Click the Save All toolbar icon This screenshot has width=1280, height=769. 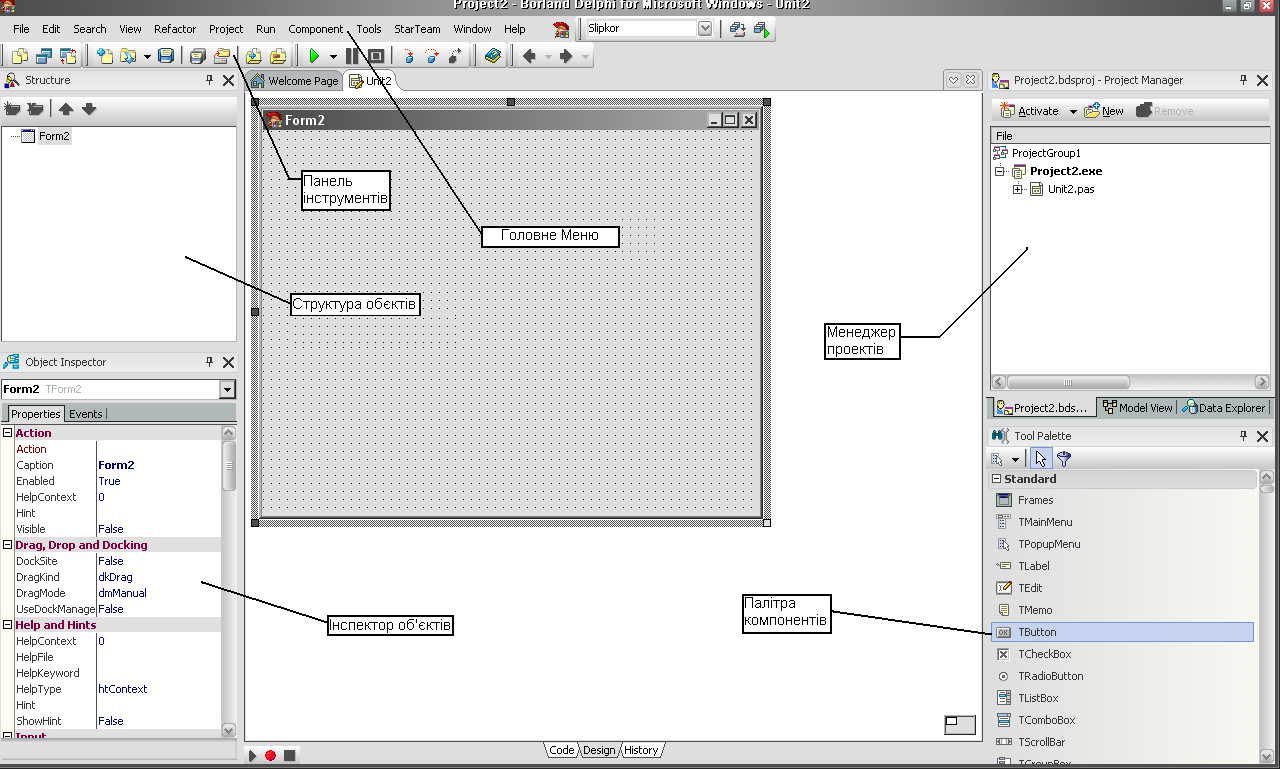click(198, 56)
